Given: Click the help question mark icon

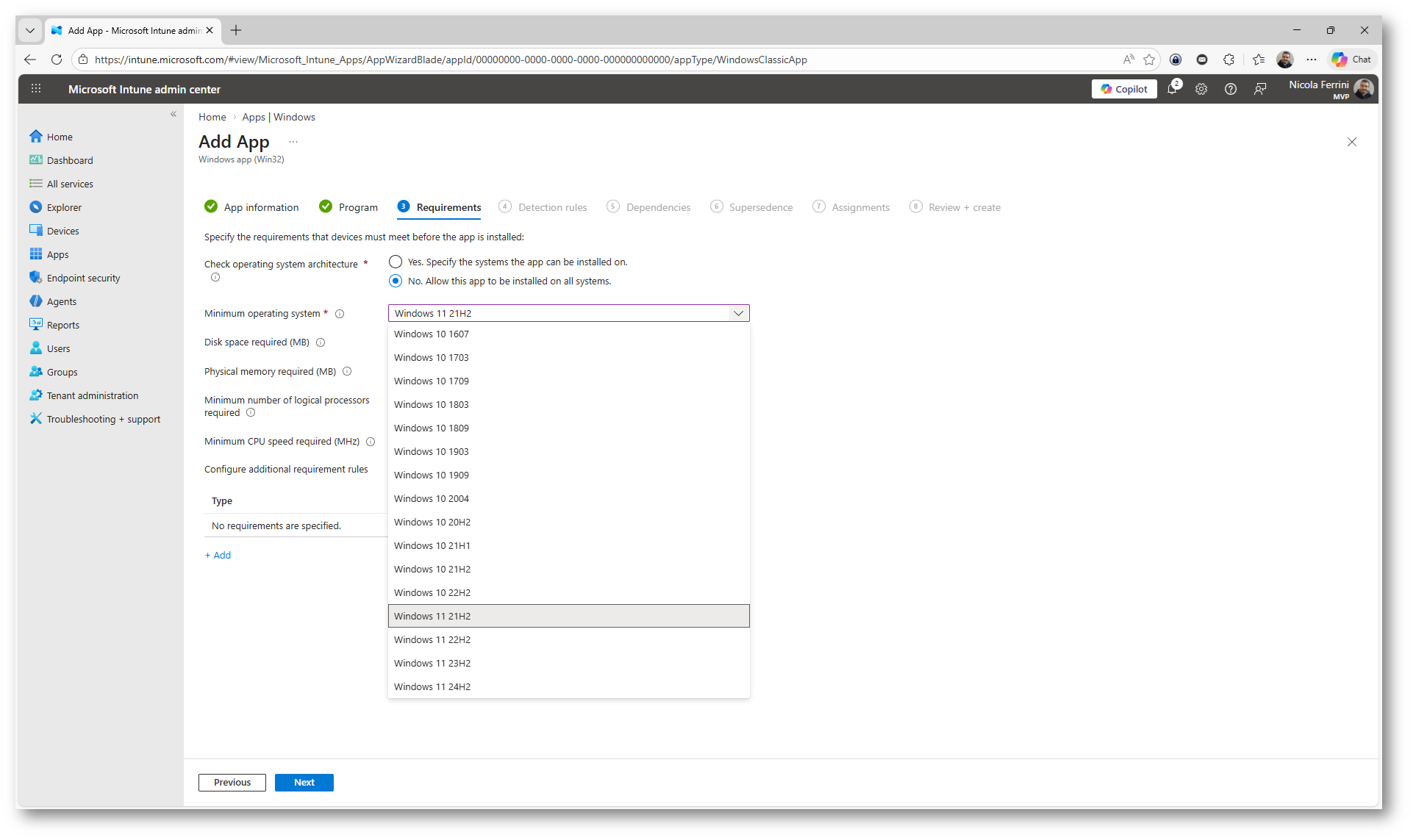Looking at the screenshot, I should [1231, 89].
